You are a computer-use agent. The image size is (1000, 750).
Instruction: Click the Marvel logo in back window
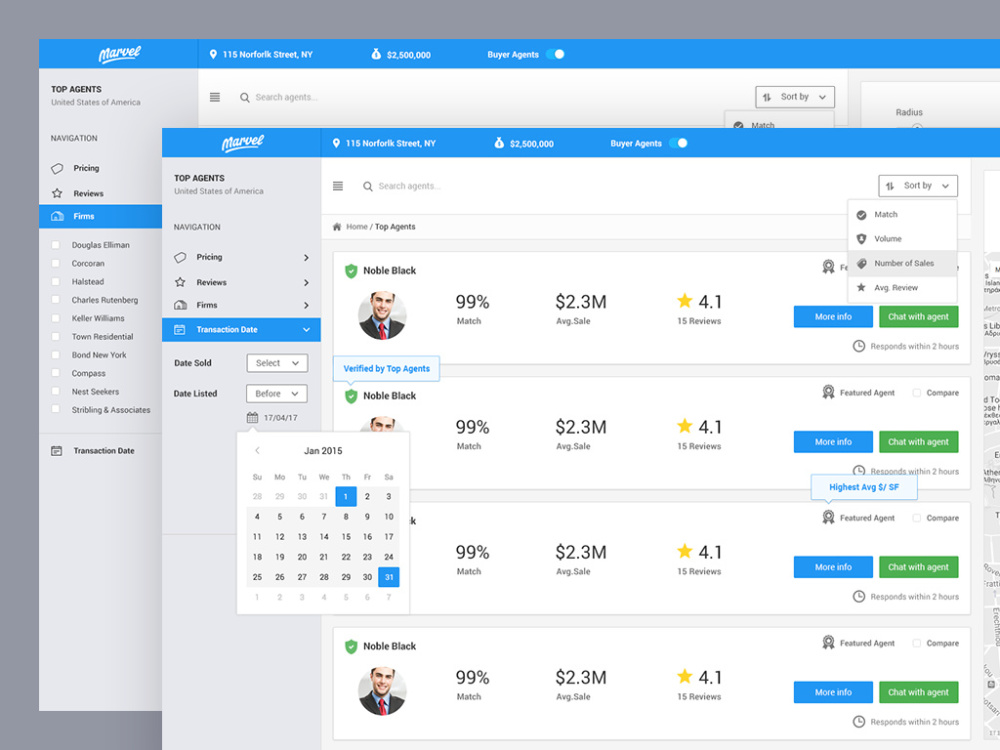click(x=119, y=54)
